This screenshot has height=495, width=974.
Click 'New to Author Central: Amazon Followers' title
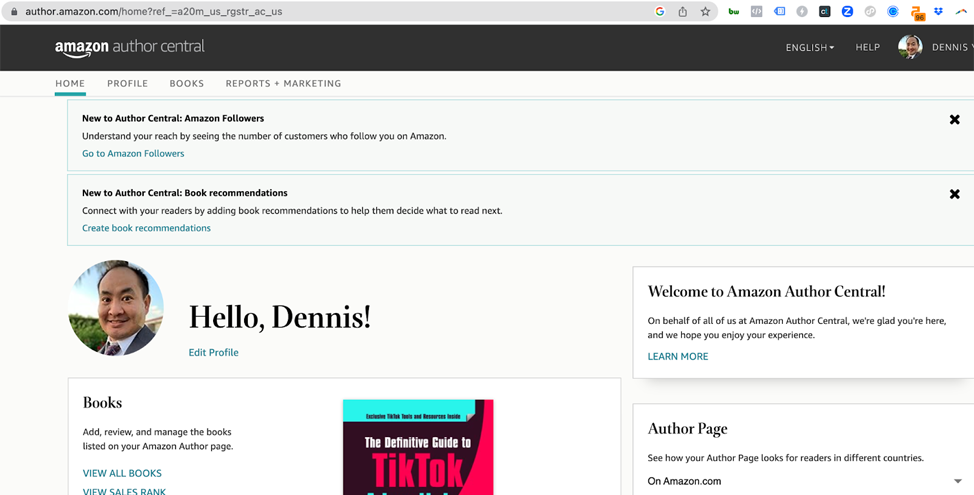coord(173,118)
